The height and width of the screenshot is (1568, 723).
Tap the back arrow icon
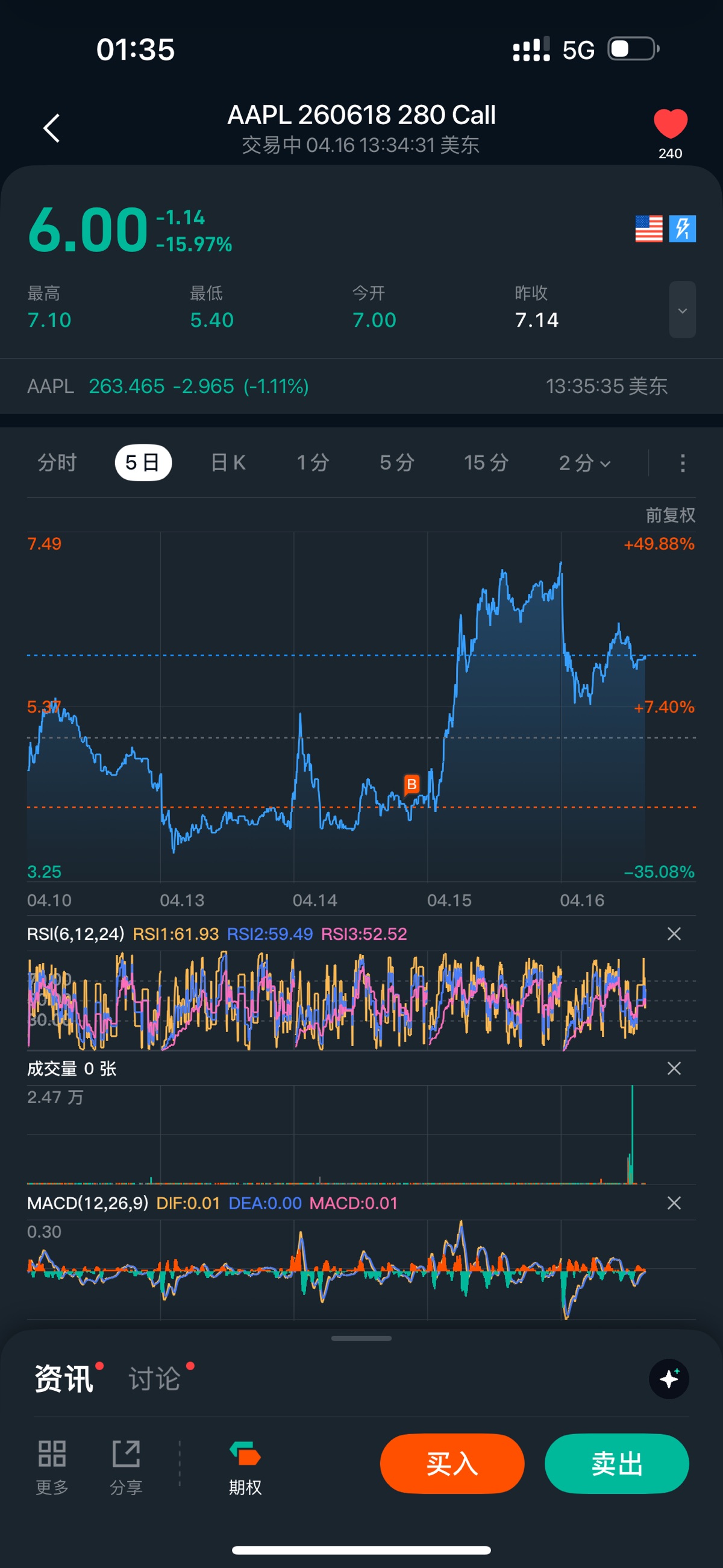click(52, 128)
